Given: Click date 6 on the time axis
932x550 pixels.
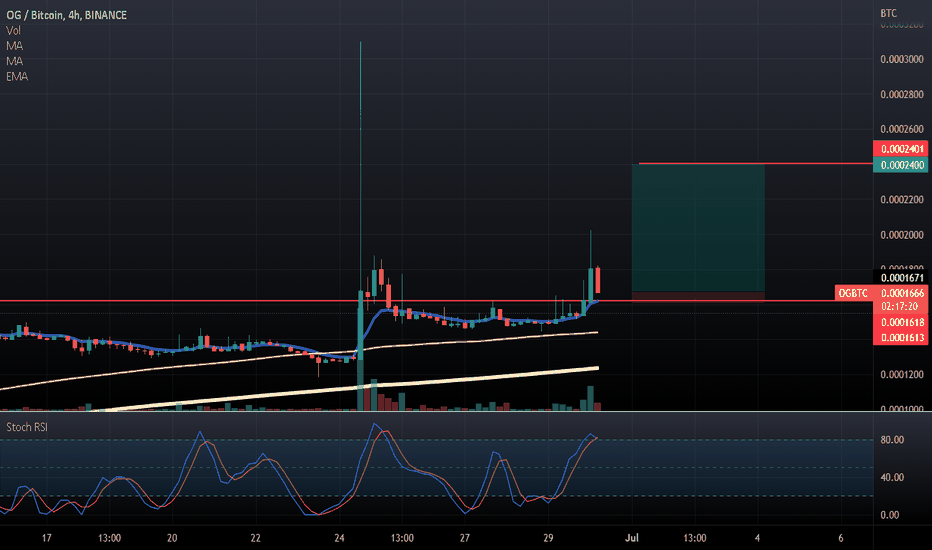Looking at the screenshot, I should pos(840,538).
